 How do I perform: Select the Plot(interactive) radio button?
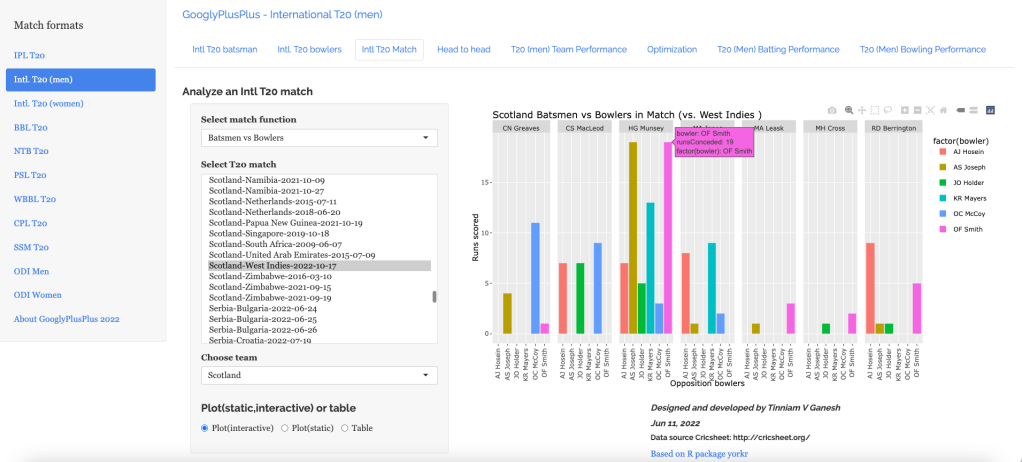coord(206,428)
